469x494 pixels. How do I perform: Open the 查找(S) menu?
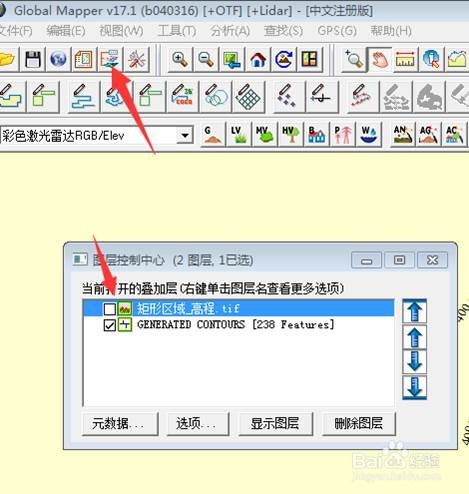(283, 31)
